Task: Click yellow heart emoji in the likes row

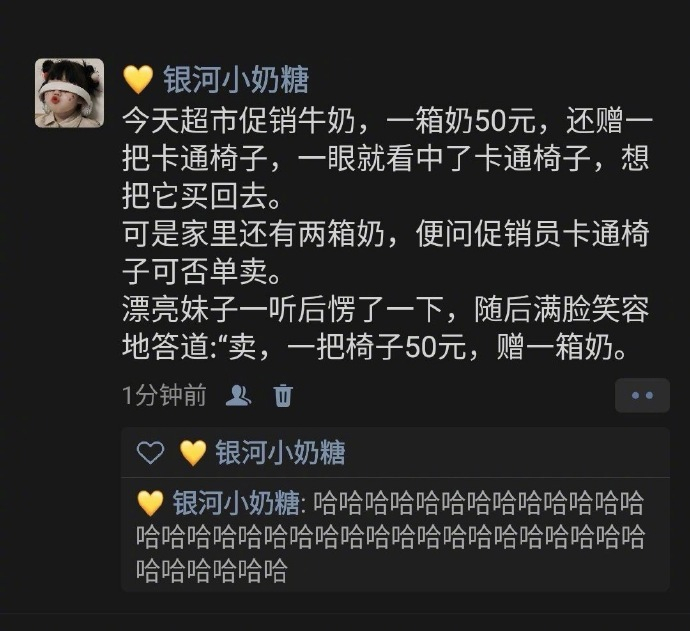Action: pos(193,452)
